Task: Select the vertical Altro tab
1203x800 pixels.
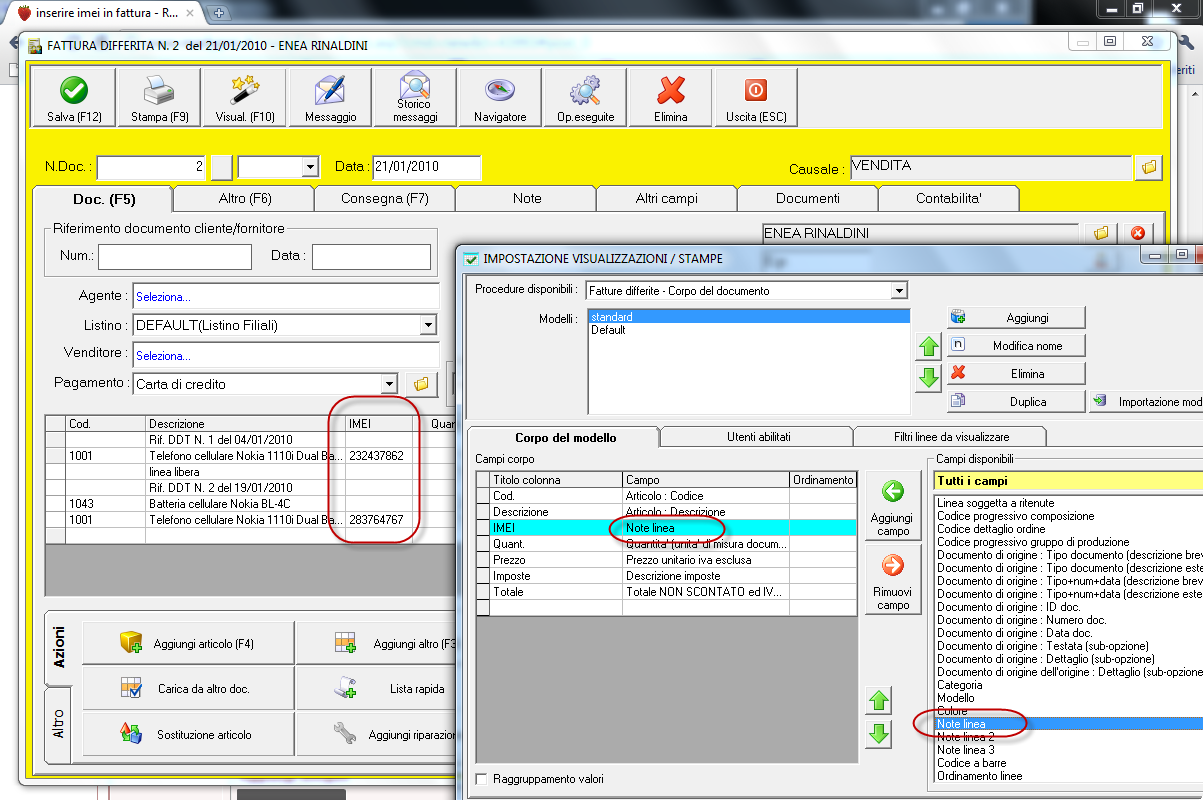Action: pos(59,723)
